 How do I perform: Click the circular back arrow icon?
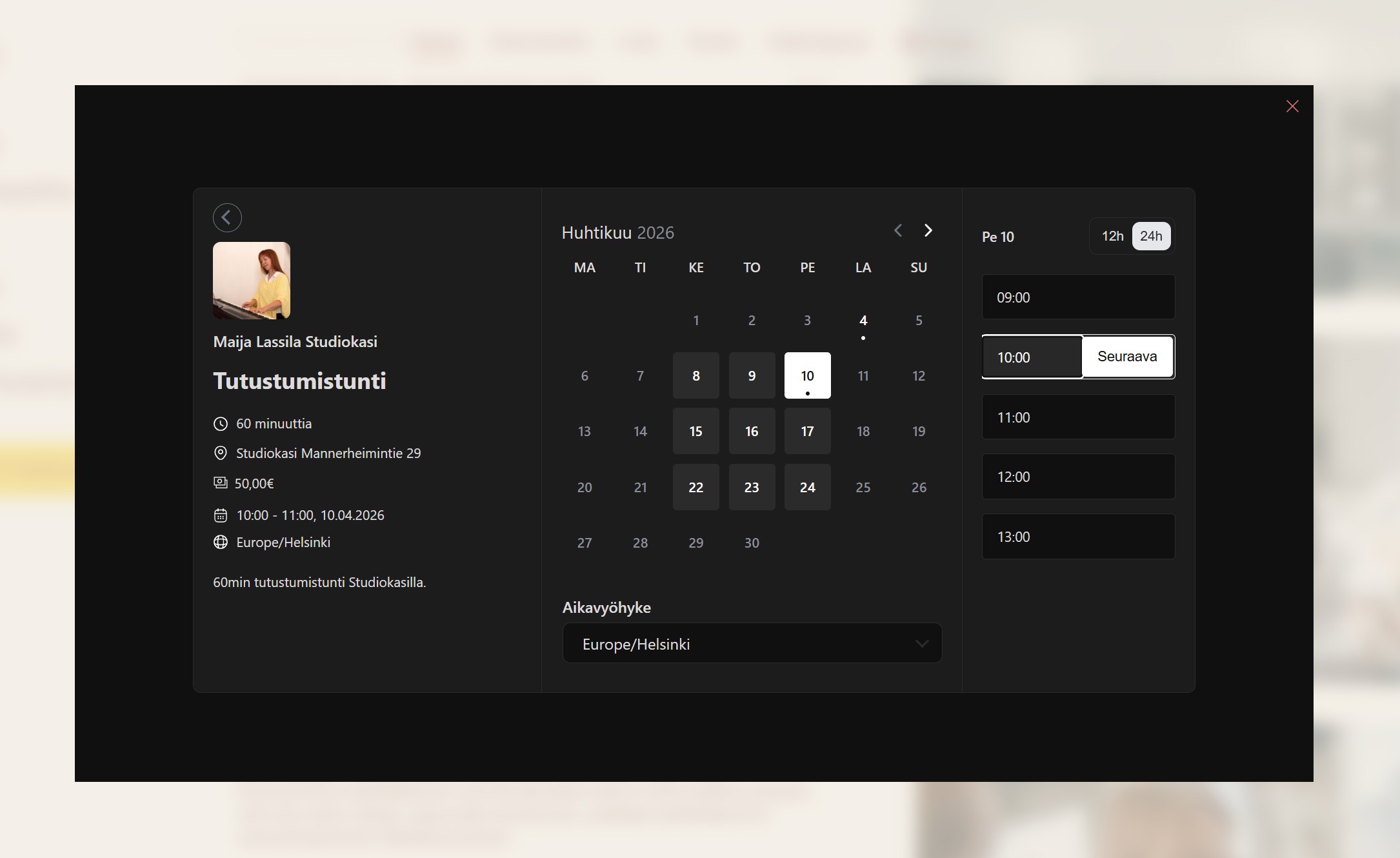click(227, 217)
